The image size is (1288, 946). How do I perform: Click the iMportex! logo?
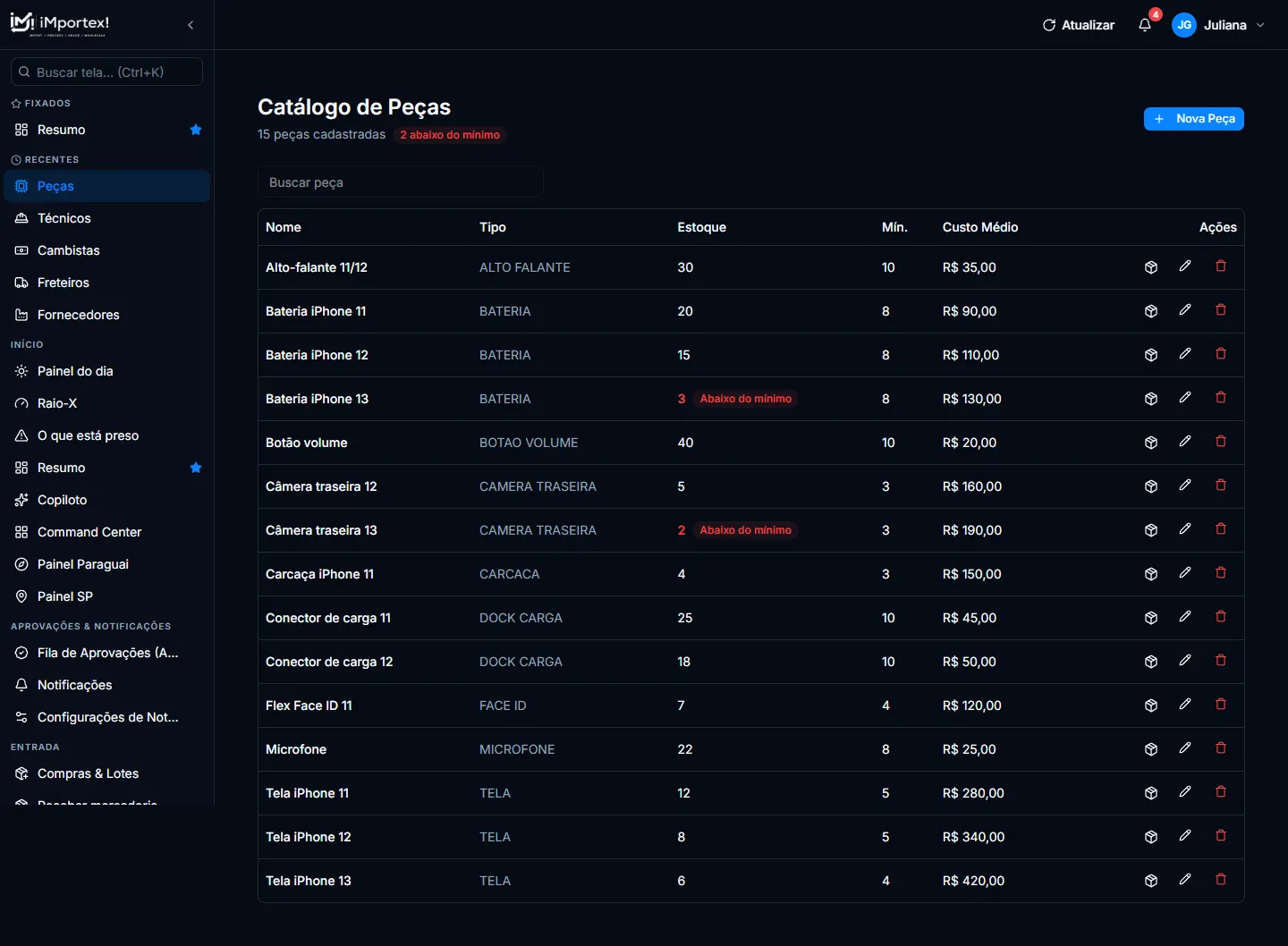pyautogui.click(x=60, y=24)
